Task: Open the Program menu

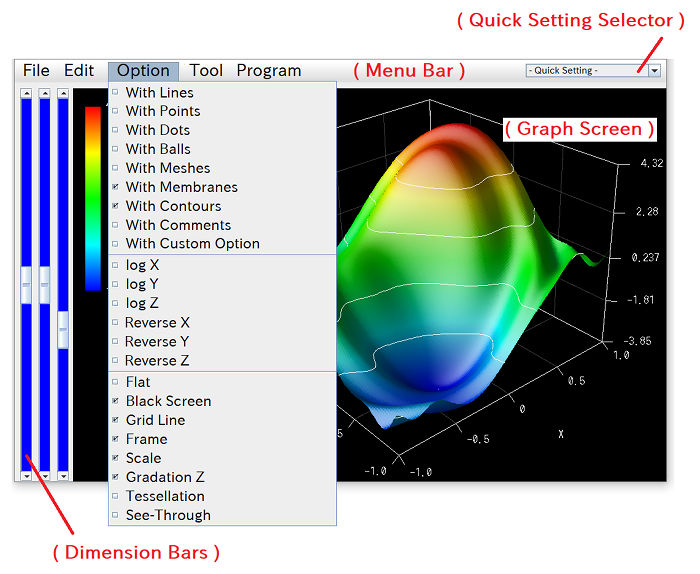Action: (269, 71)
